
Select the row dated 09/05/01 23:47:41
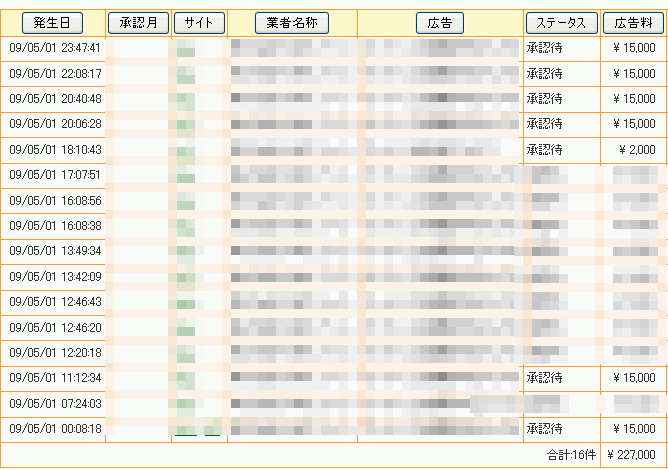[334, 48]
